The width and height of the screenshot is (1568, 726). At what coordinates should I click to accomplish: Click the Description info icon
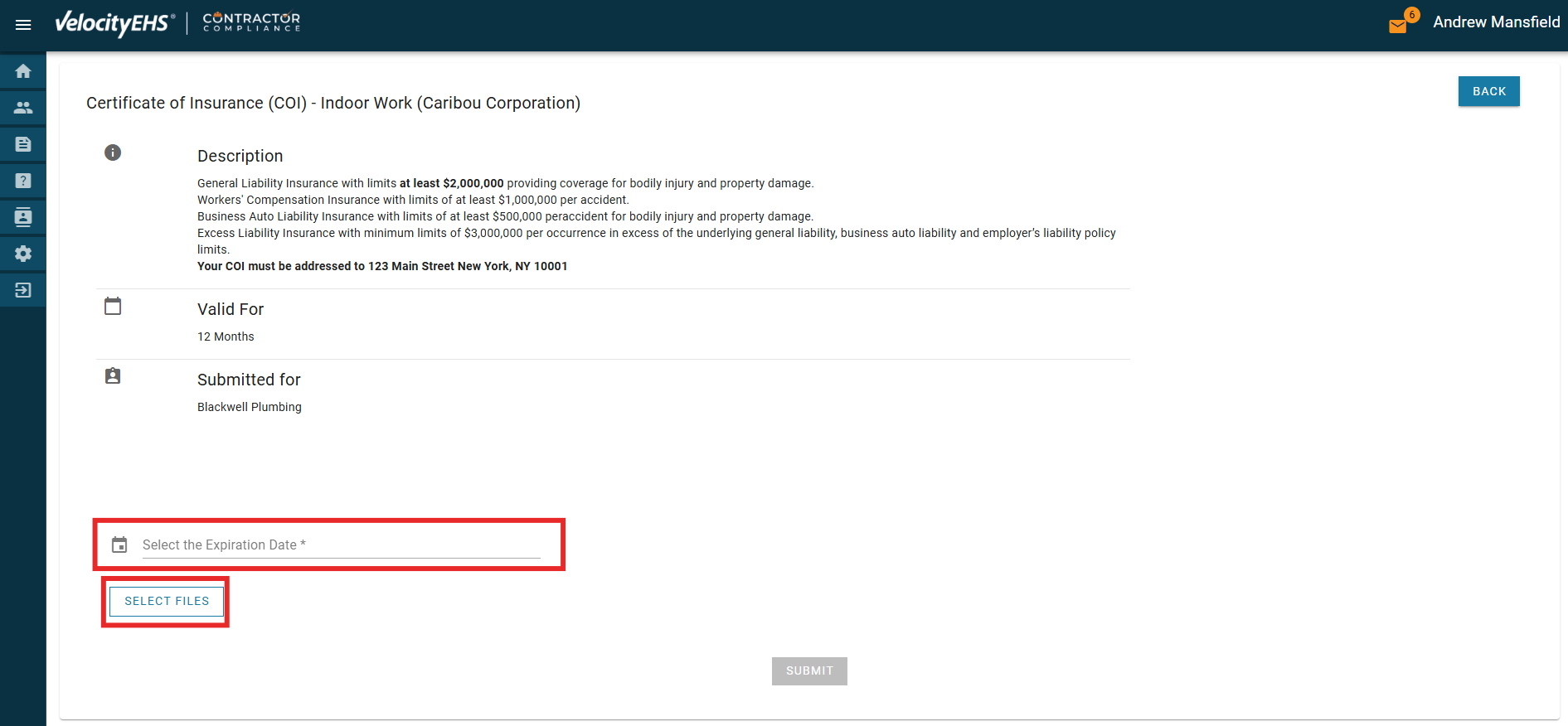point(113,152)
